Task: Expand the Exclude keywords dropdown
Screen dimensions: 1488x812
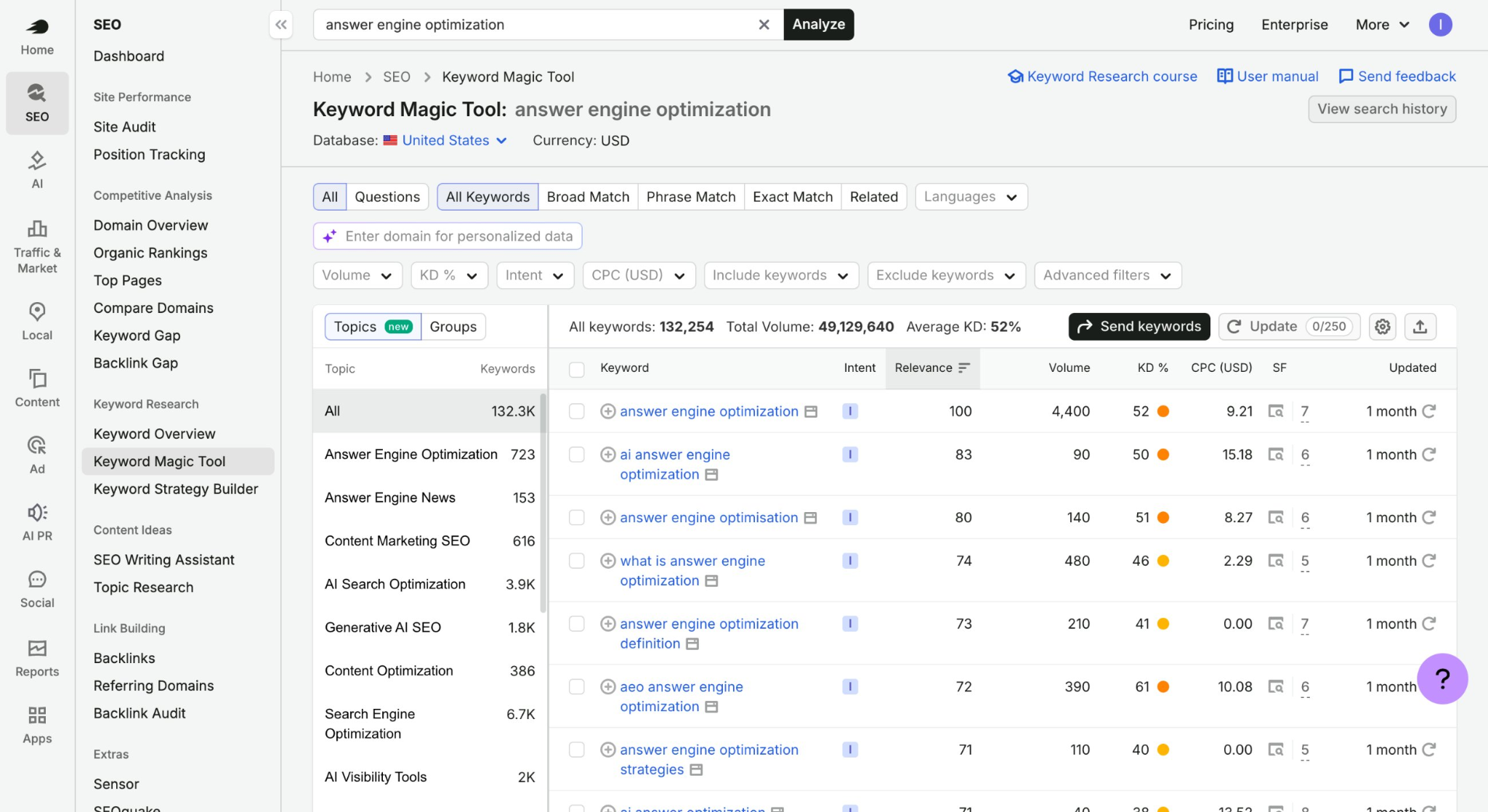Action: click(946, 275)
